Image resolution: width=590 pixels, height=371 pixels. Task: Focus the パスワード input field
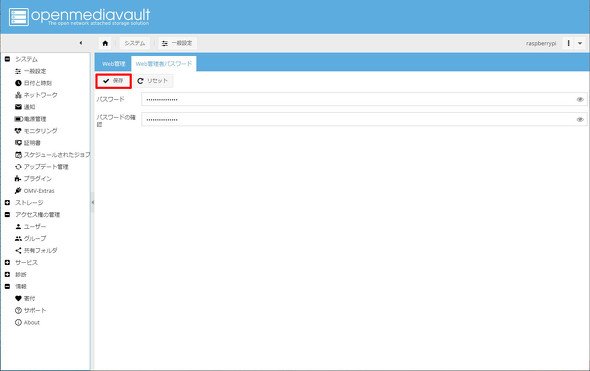pyautogui.click(x=364, y=100)
